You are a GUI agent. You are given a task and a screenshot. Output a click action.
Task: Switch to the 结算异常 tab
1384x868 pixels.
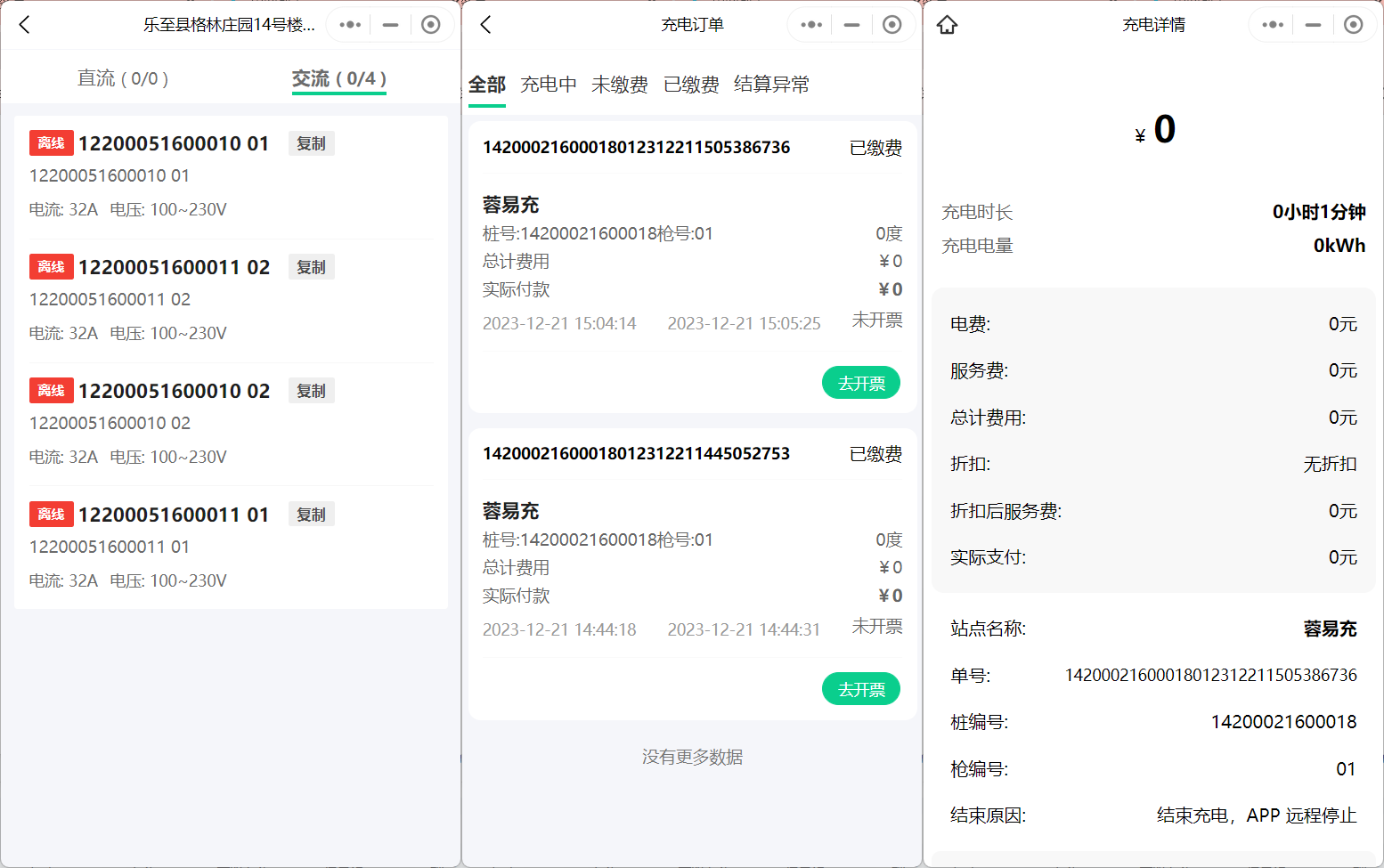(771, 84)
